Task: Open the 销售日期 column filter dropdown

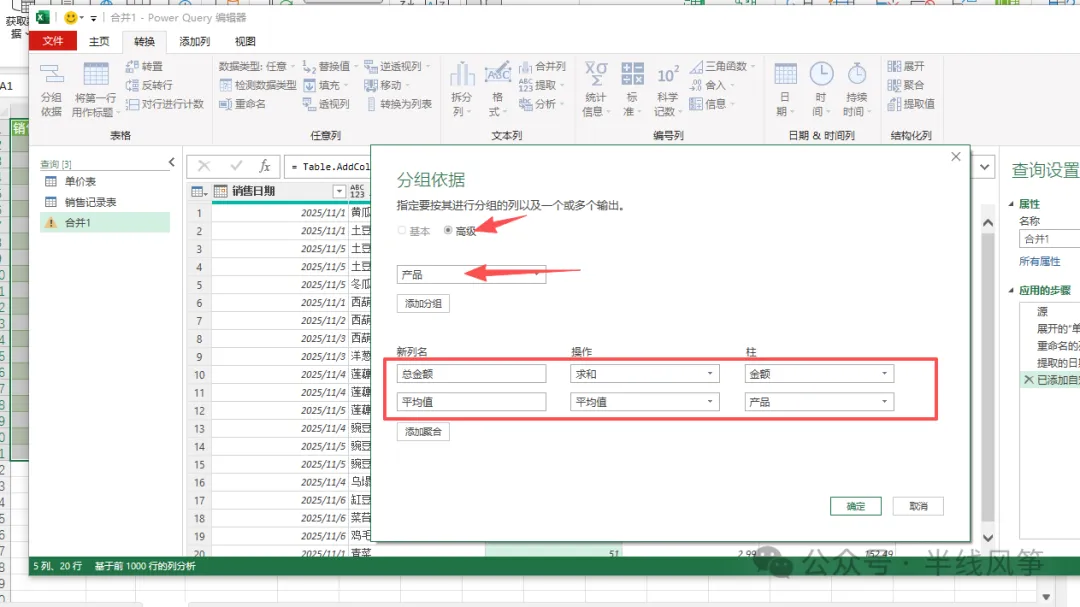Action: [x=339, y=191]
